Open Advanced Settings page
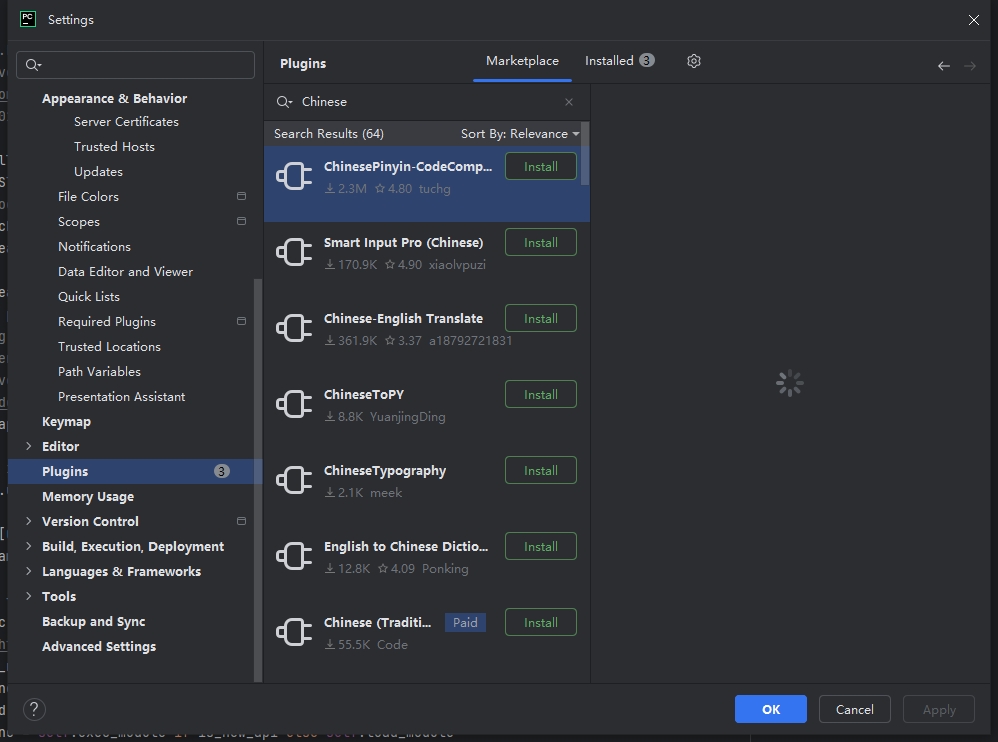 99,646
